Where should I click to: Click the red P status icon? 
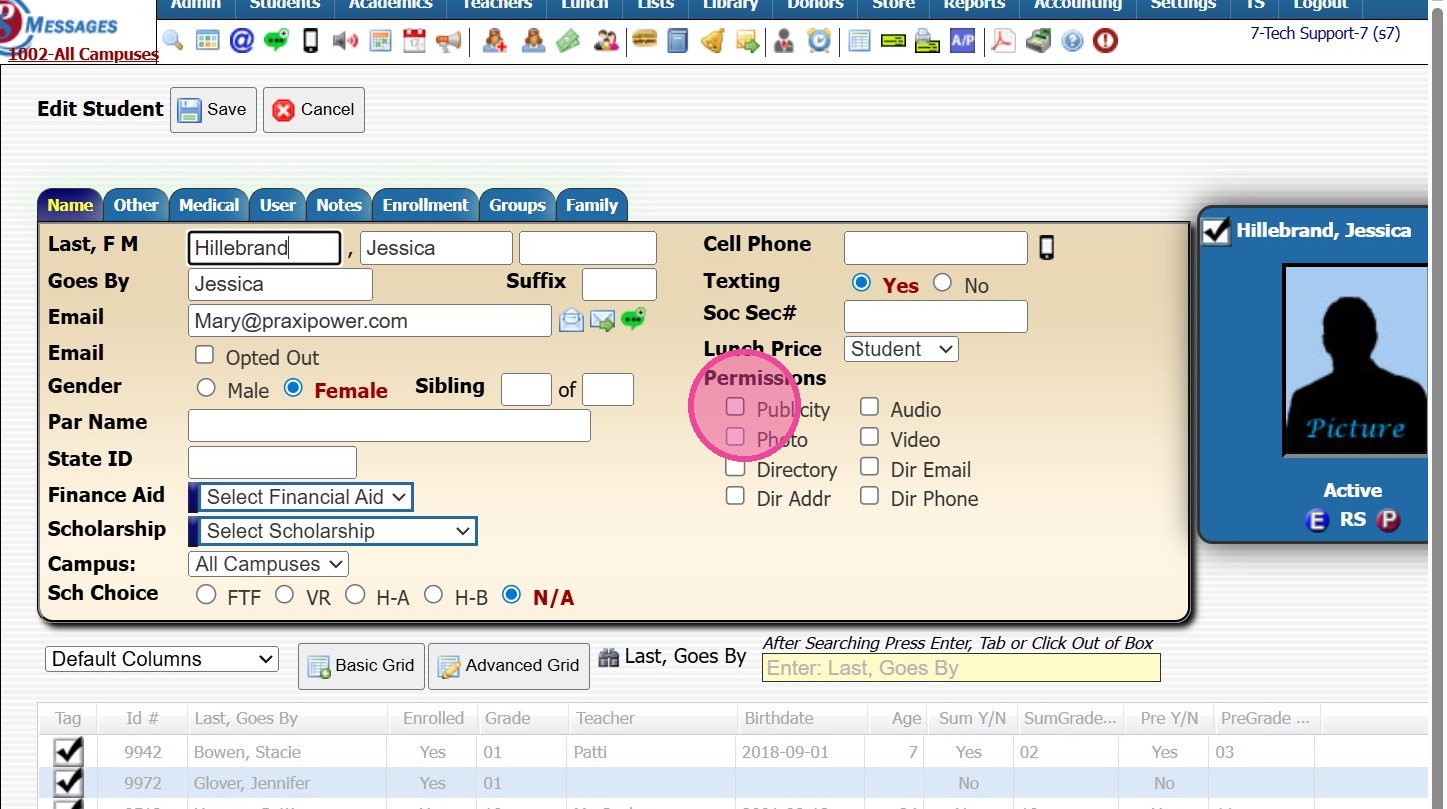pyautogui.click(x=1388, y=520)
